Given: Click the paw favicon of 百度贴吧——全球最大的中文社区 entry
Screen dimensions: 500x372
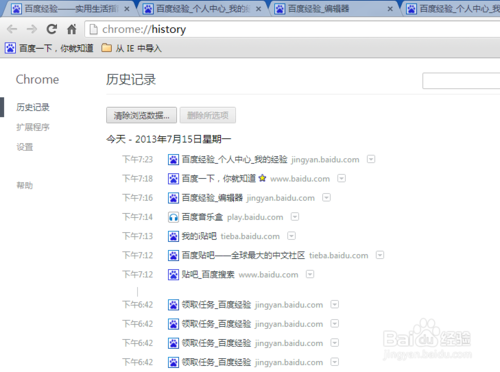Looking at the screenshot, I should pos(173,256).
